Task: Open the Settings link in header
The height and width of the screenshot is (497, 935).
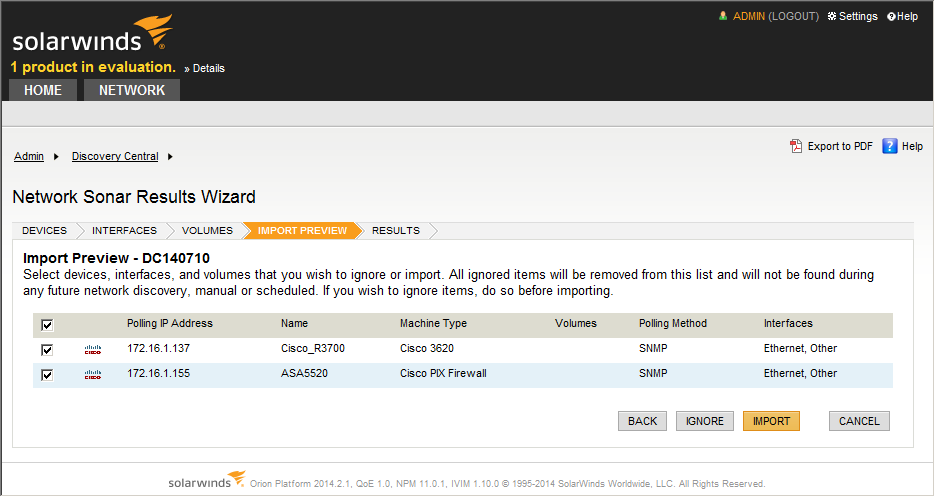Action: tap(858, 16)
